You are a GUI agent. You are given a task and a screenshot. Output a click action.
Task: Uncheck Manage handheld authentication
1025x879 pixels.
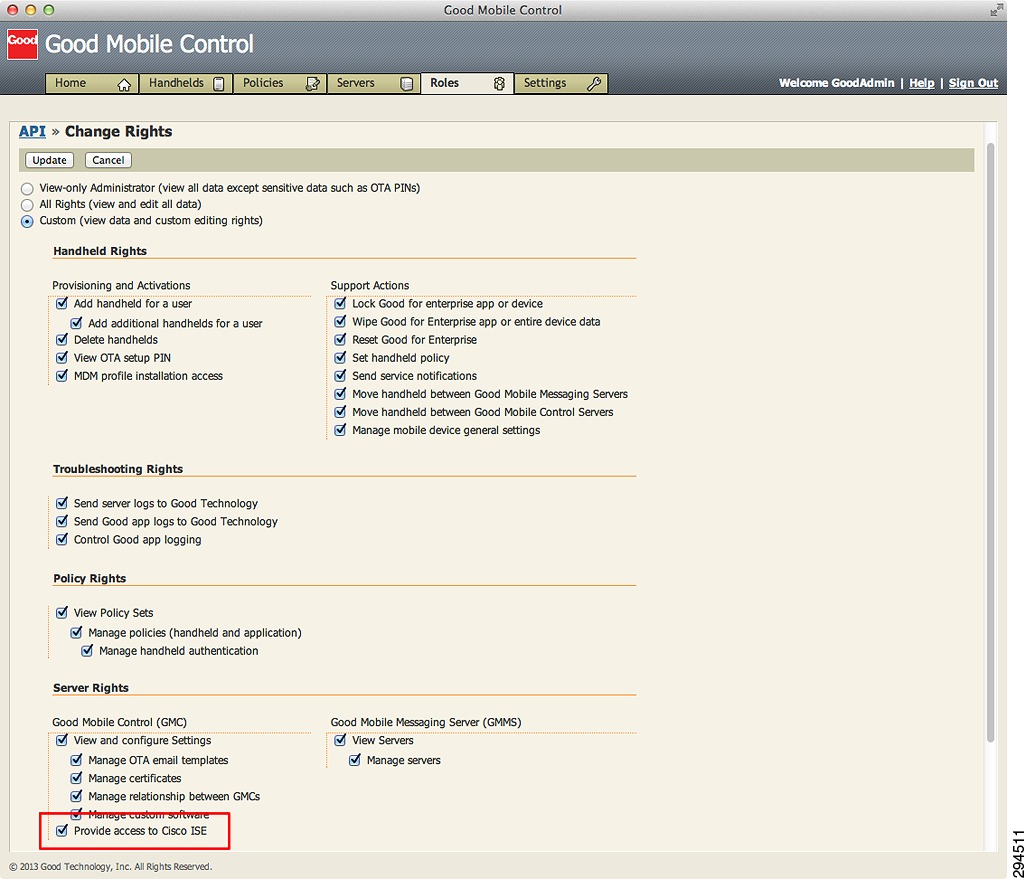pos(87,650)
